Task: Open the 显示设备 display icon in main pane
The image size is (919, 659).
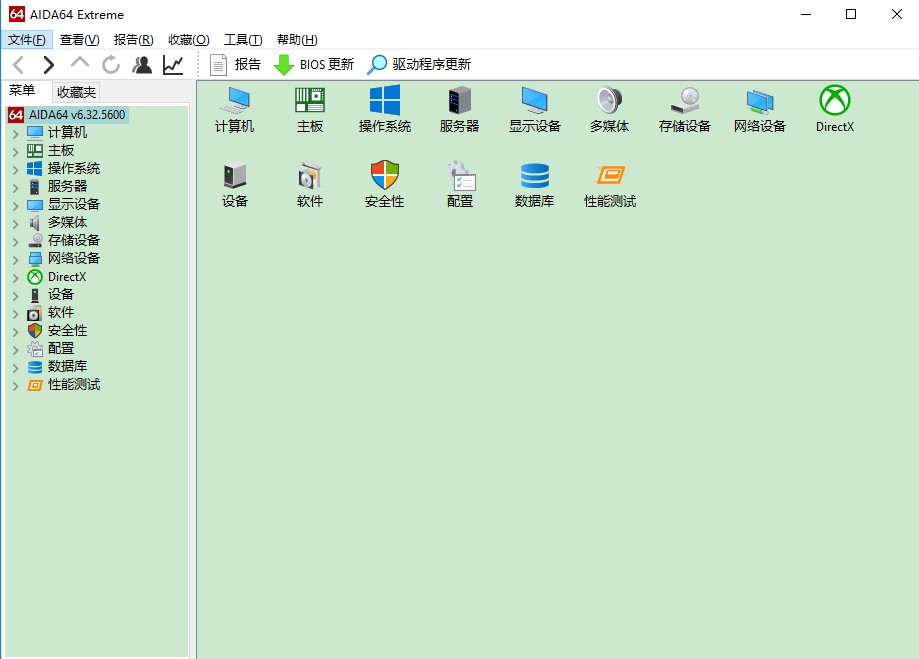Action: (x=535, y=110)
